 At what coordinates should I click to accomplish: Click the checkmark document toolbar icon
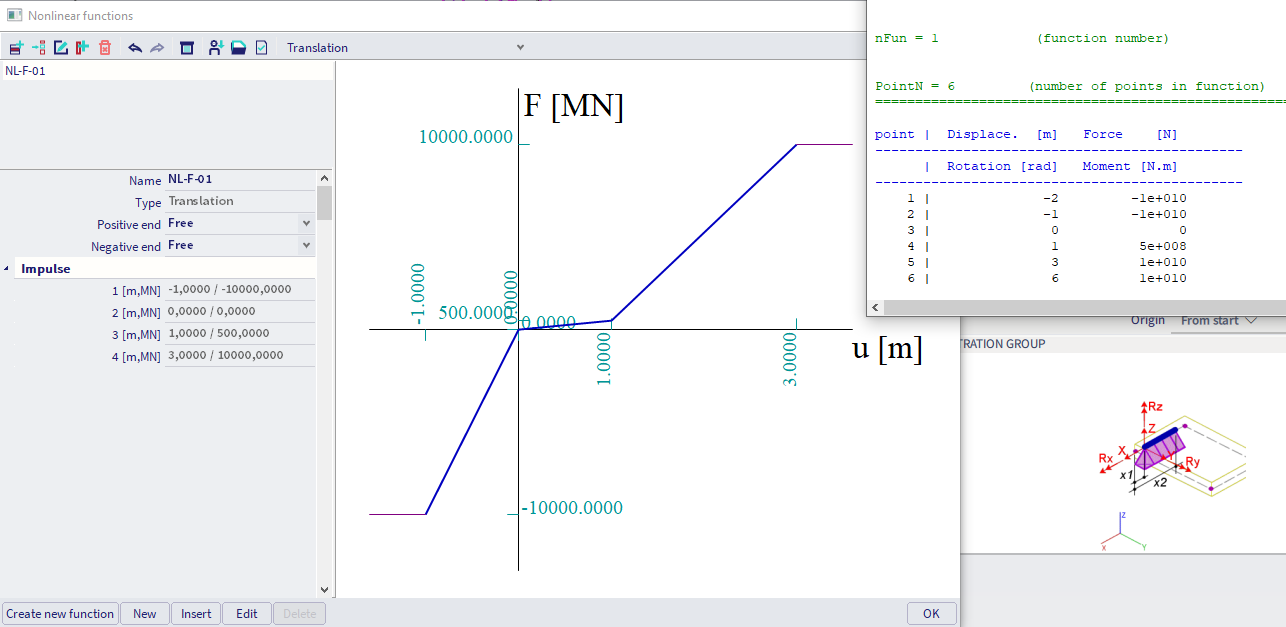point(261,48)
